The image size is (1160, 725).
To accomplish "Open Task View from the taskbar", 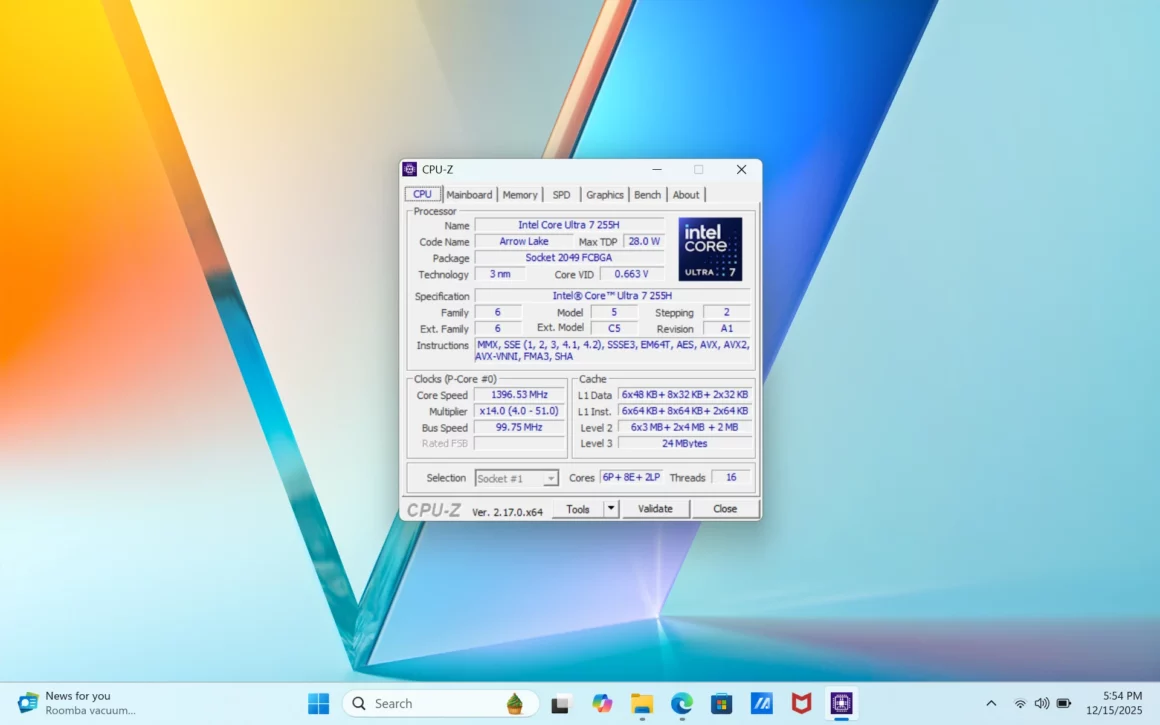I will 561,704.
